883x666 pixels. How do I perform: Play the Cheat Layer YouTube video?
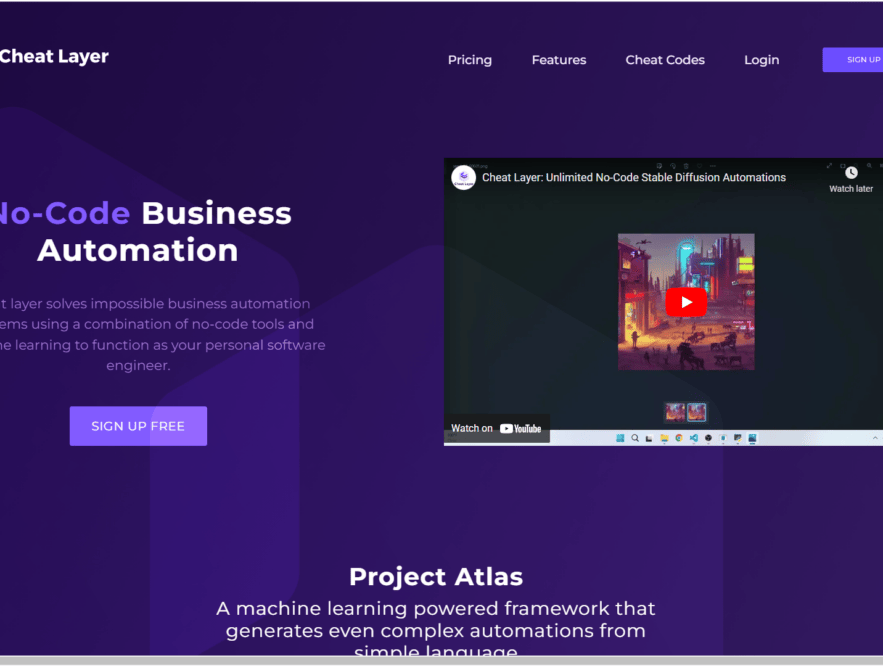pyautogui.click(x=686, y=301)
